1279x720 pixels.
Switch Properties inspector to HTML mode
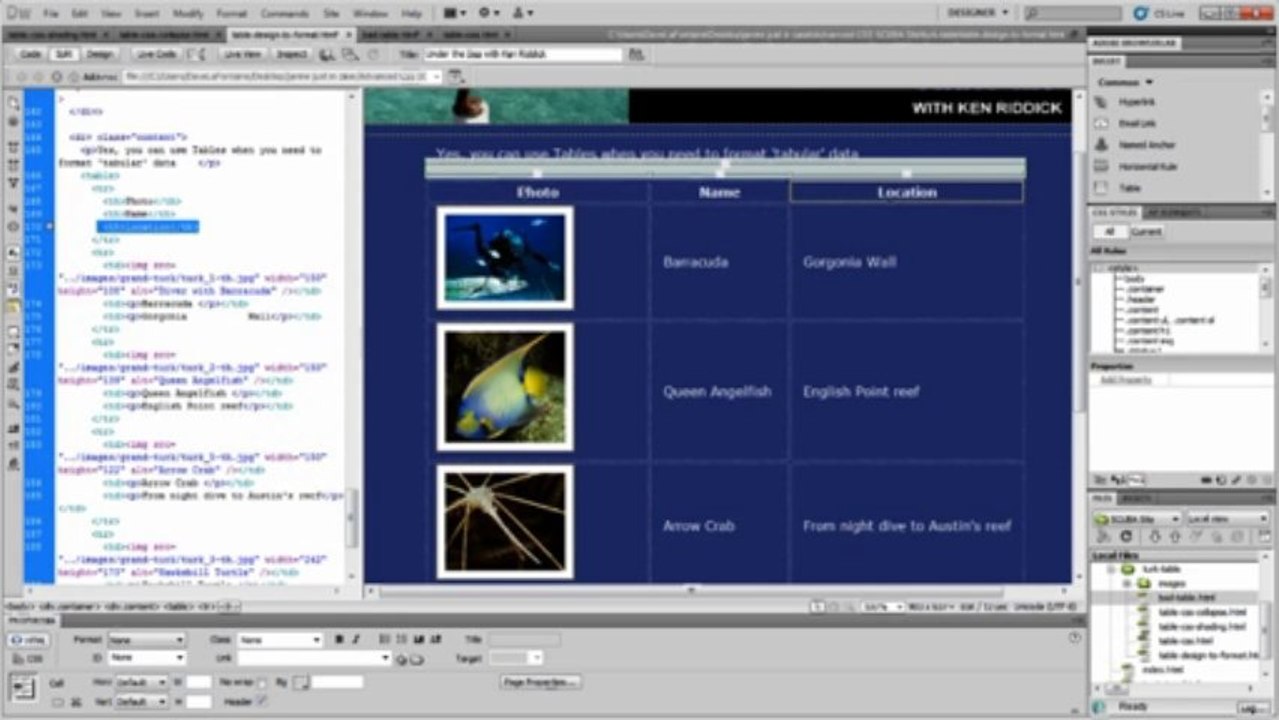coord(29,640)
